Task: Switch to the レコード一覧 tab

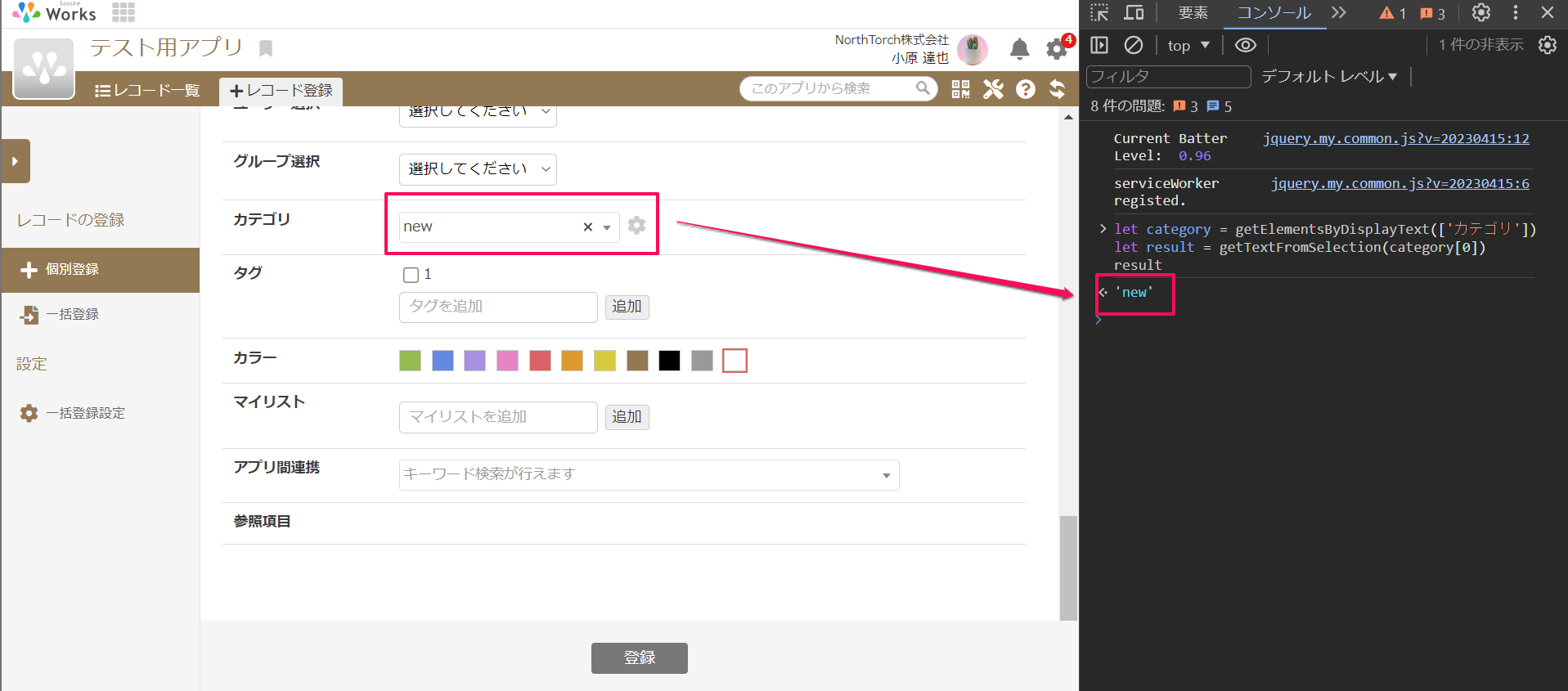Action: pyautogui.click(x=147, y=90)
